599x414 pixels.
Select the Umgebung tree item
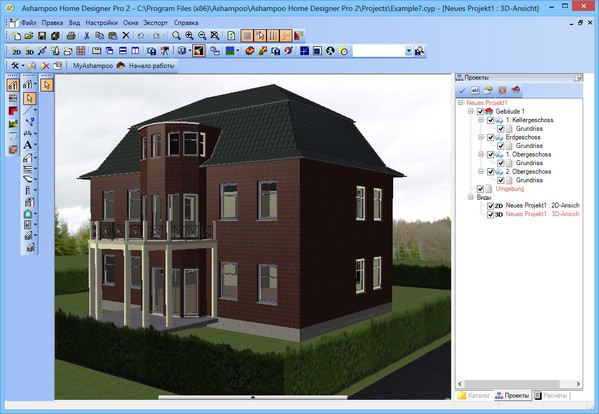point(510,189)
